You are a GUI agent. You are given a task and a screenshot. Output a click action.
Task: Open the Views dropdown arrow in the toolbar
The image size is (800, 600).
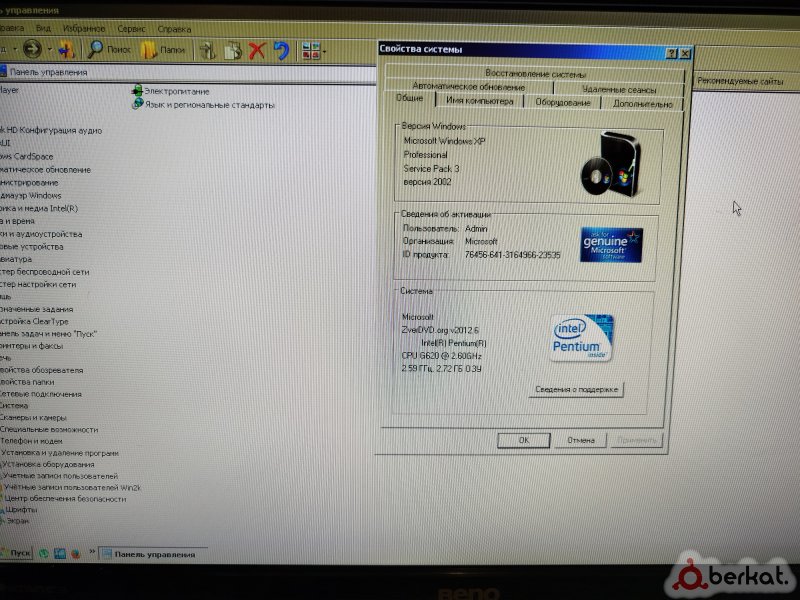pyautogui.click(x=324, y=52)
